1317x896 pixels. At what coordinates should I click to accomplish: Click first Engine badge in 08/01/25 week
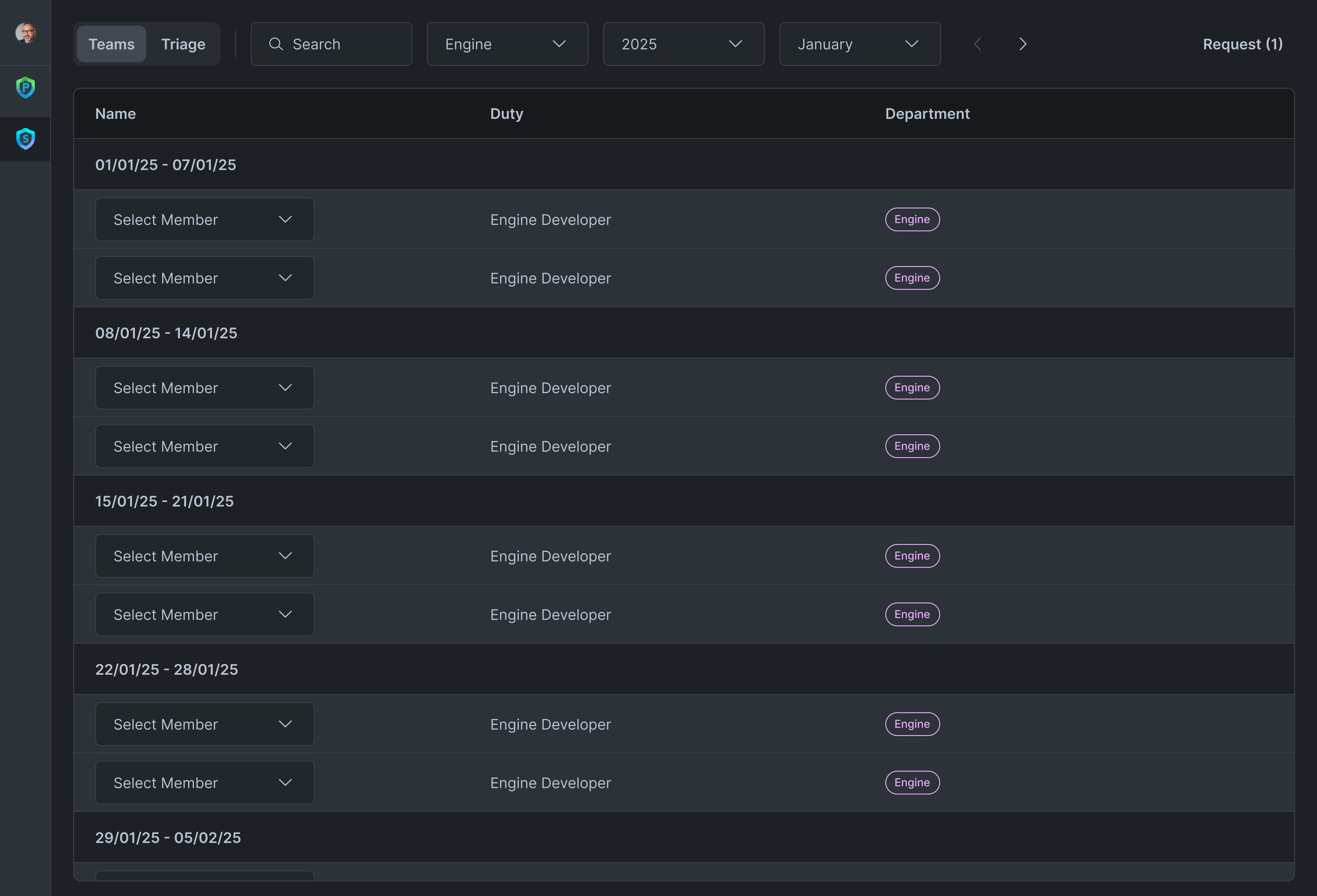tap(912, 388)
